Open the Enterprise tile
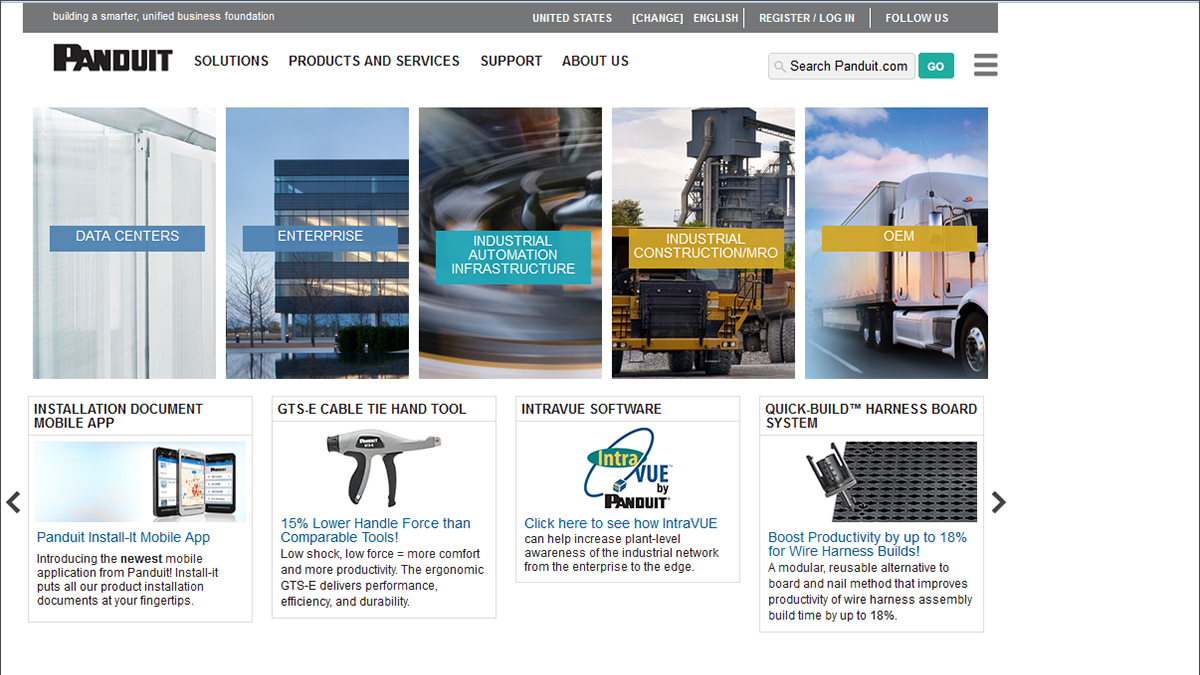The width and height of the screenshot is (1200, 675). 317,243
